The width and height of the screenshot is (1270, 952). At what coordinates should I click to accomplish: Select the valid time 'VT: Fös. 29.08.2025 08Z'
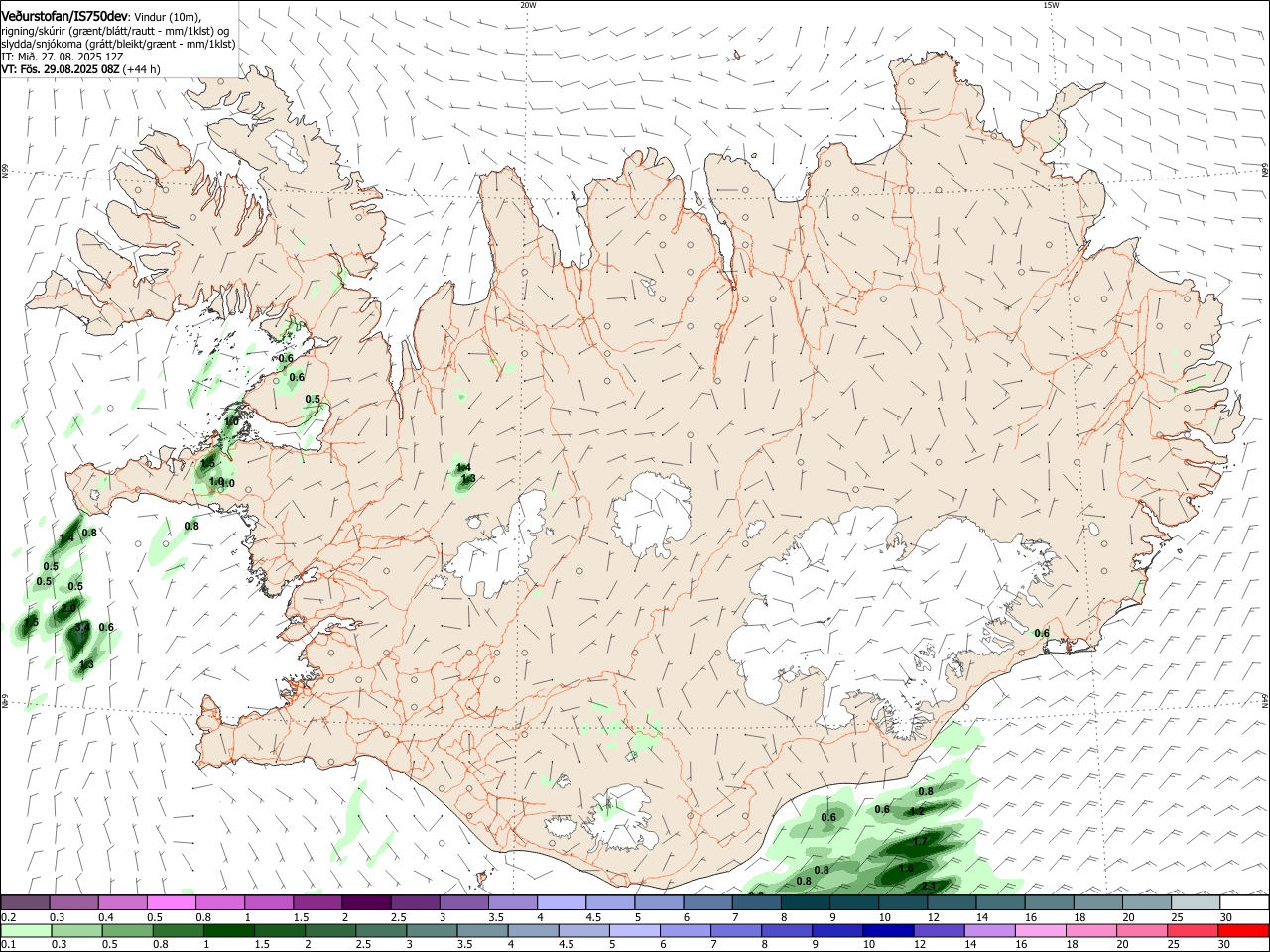pos(61,69)
